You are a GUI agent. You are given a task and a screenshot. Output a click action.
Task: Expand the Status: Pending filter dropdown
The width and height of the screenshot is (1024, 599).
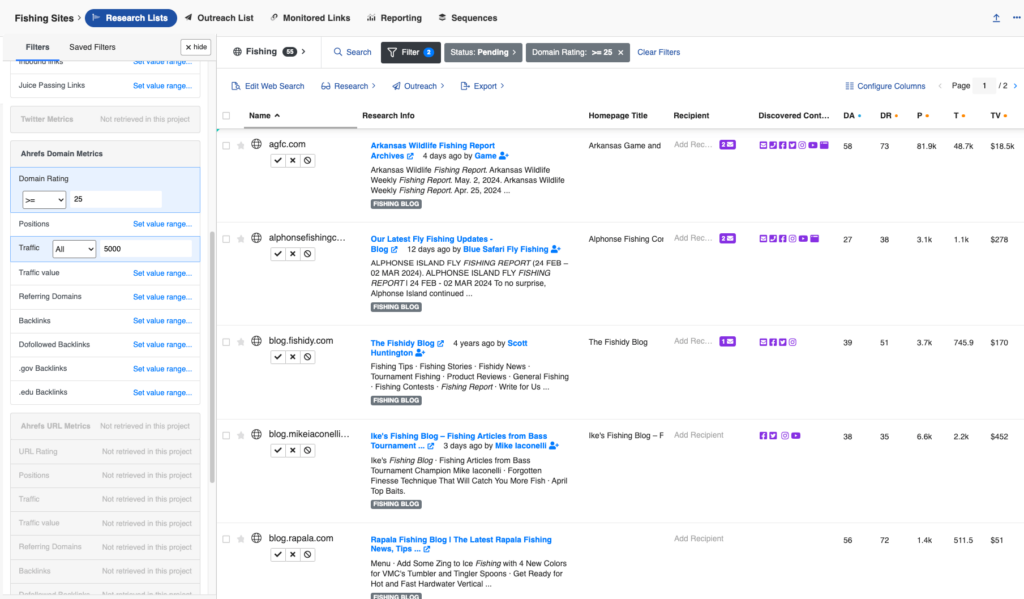[483, 52]
